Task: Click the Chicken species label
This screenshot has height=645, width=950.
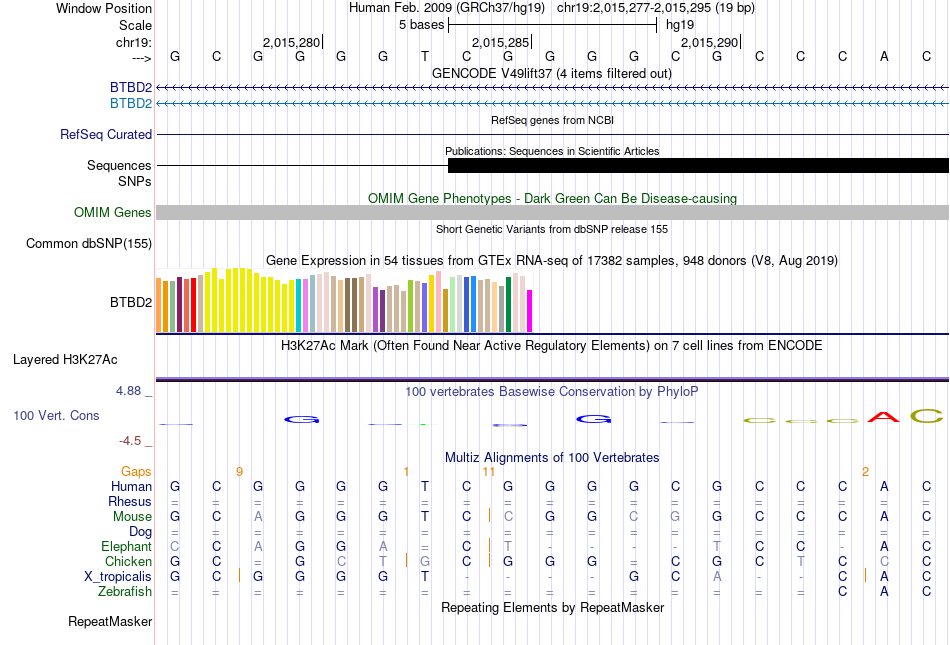Action: 128,561
